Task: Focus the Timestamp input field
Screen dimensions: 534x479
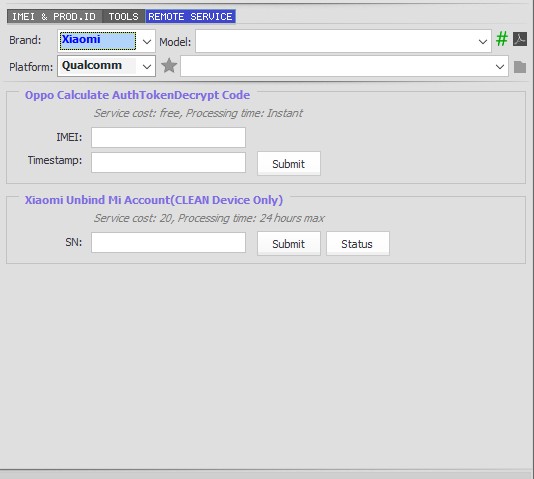Action: coord(168,162)
